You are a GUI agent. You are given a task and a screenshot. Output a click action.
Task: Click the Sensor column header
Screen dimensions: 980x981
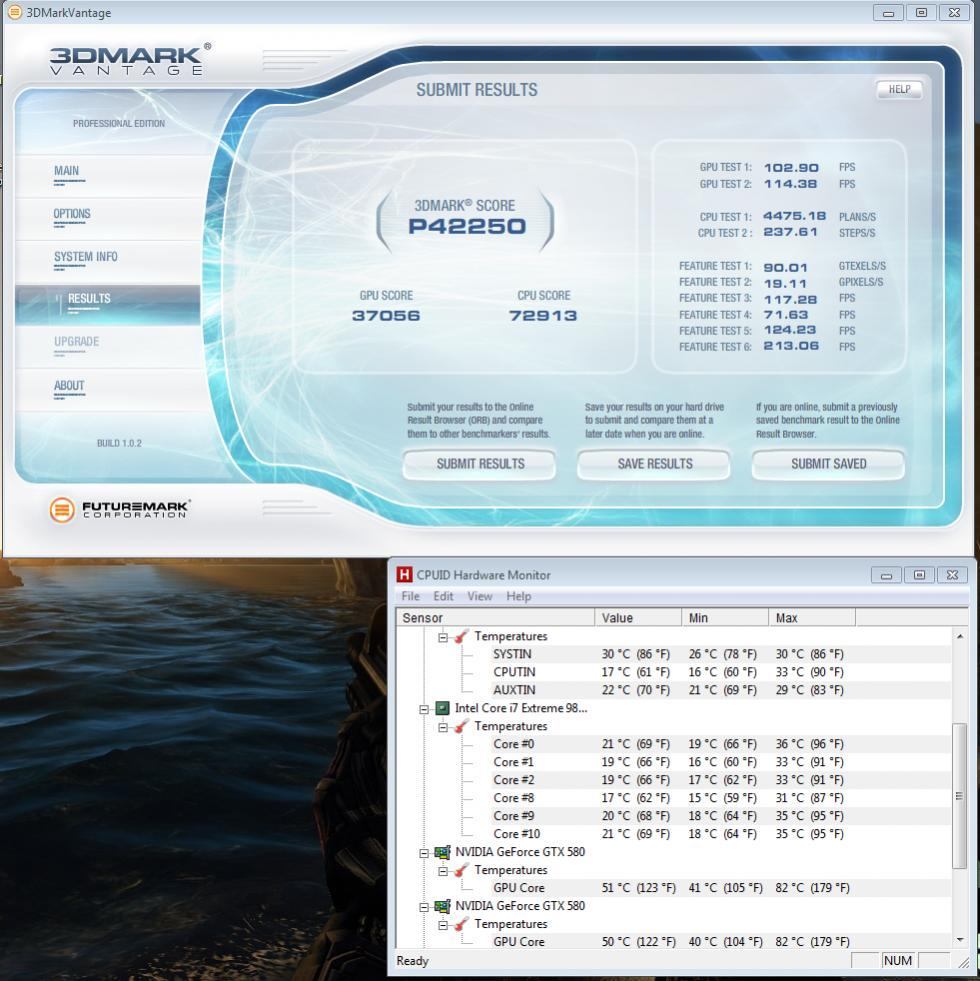[x=495, y=618]
